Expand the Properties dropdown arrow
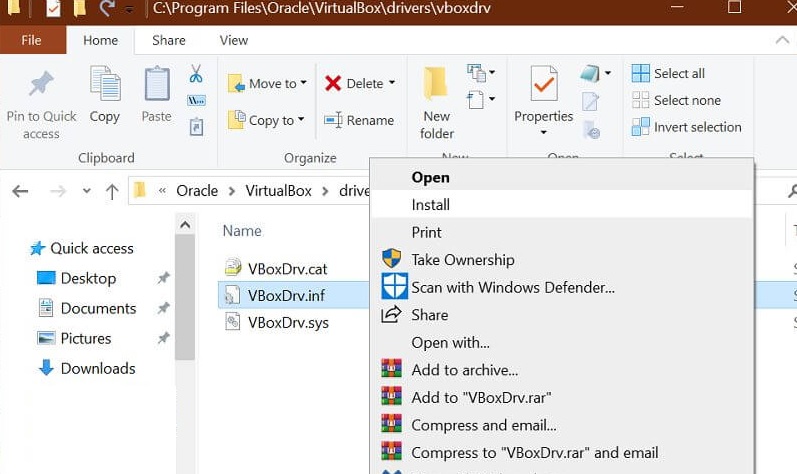 543,133
